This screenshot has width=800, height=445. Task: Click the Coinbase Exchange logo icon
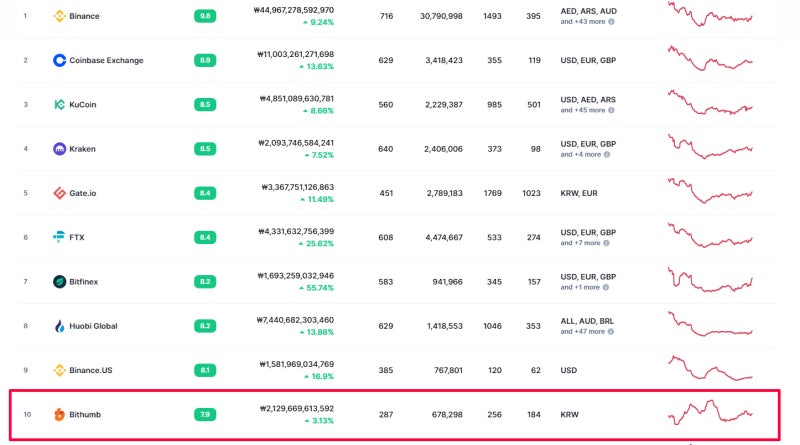tap(60, 60)
